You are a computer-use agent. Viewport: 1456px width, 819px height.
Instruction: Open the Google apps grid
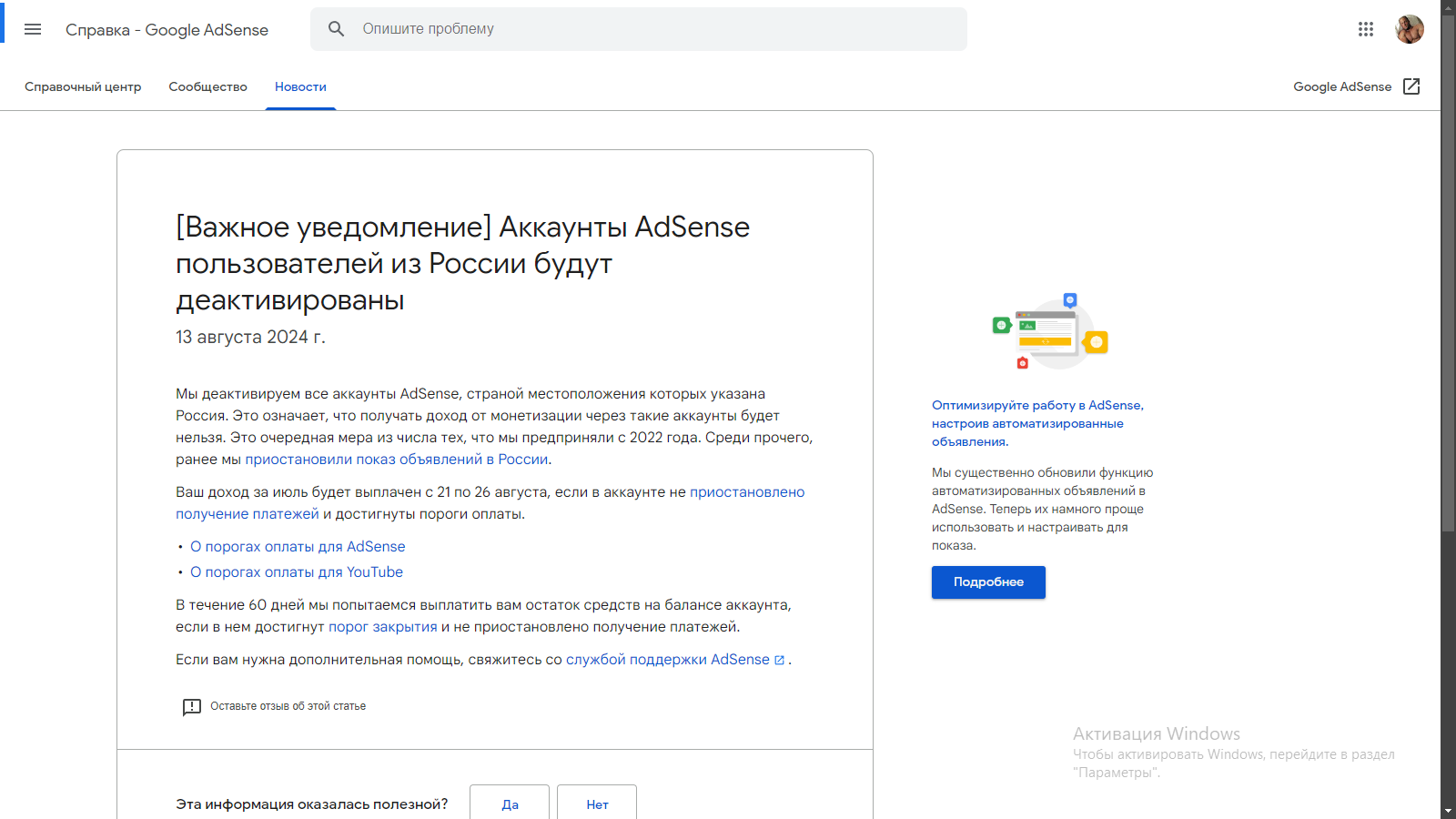[x=1366, y=29]
